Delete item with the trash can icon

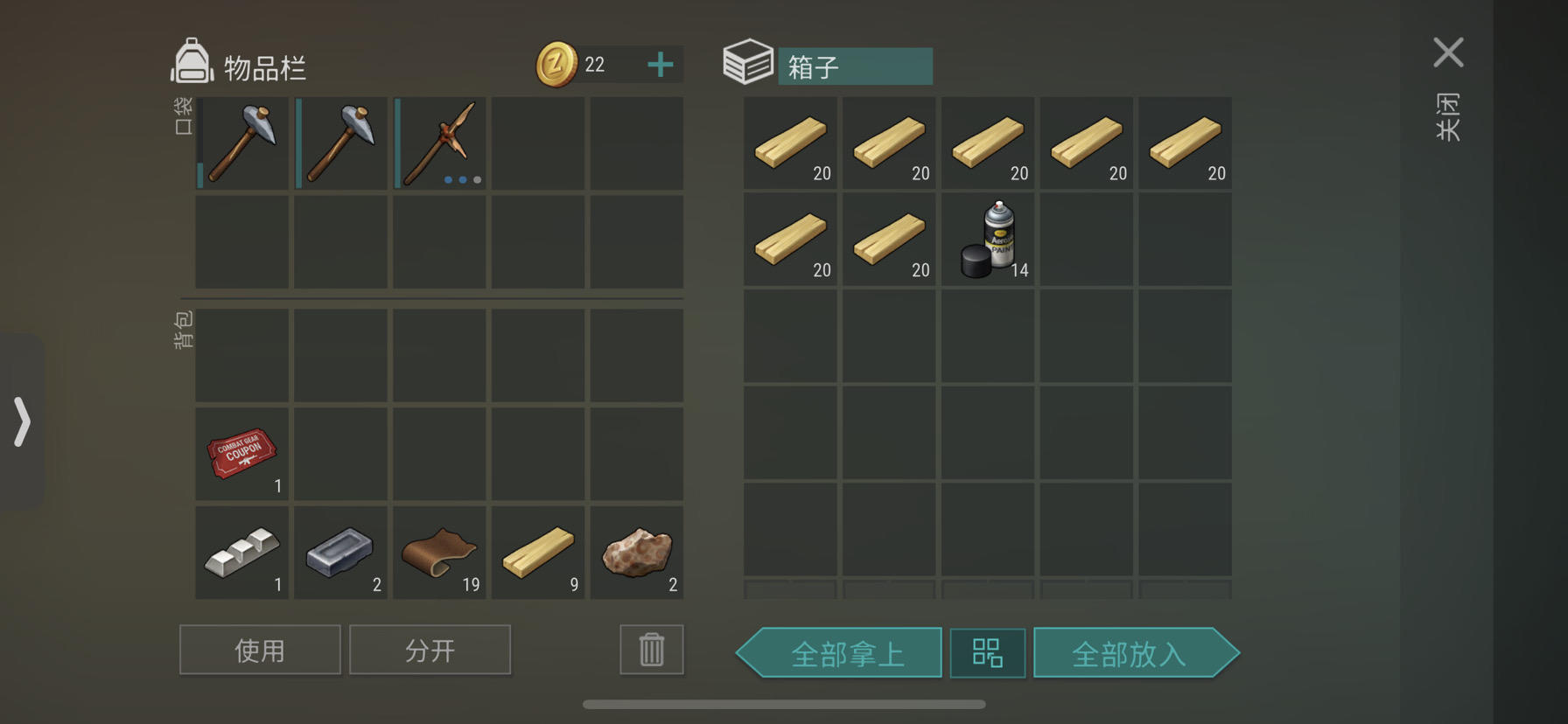point(652,650)
